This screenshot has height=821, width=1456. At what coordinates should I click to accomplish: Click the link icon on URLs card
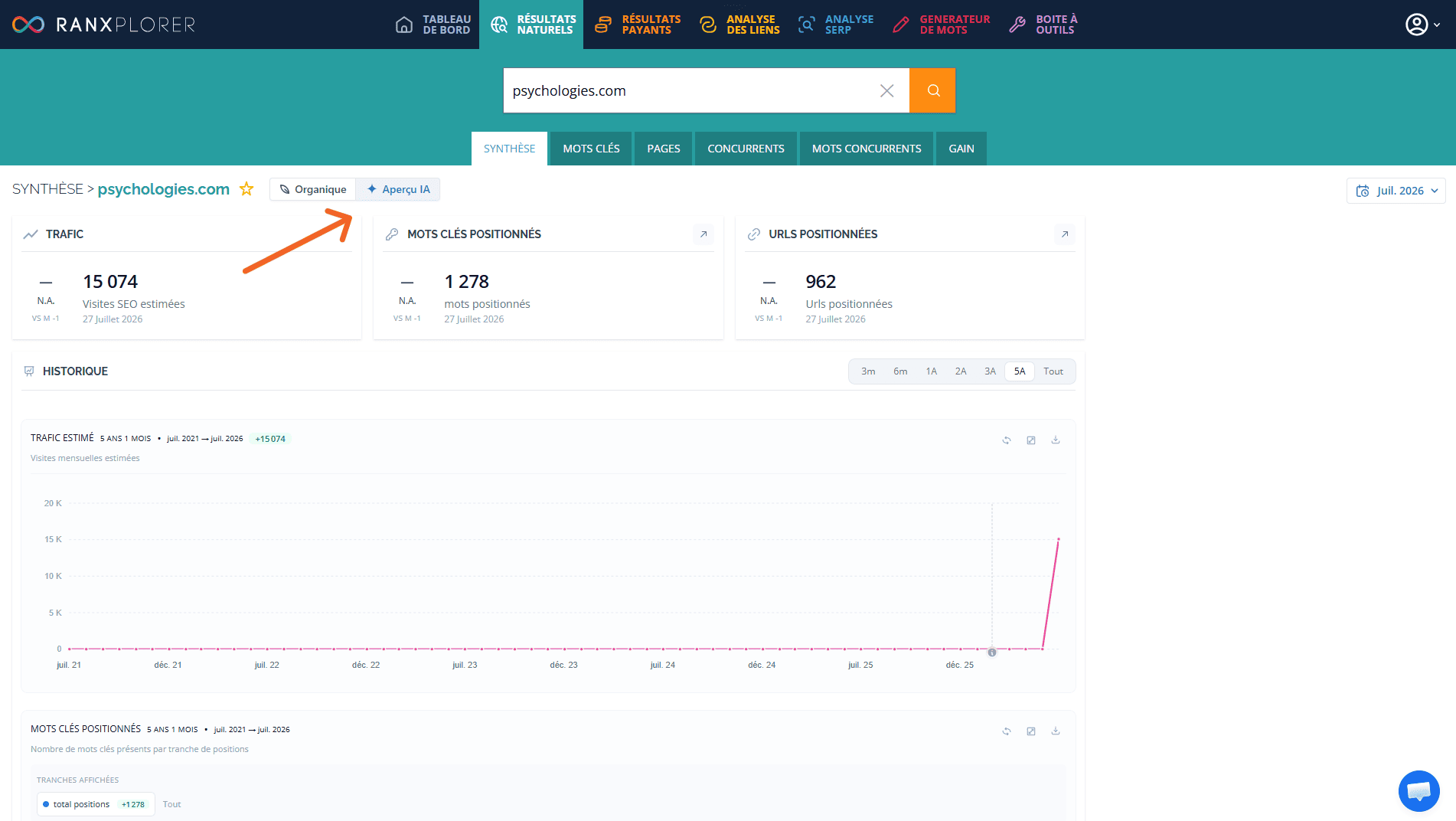pos(754,234)
